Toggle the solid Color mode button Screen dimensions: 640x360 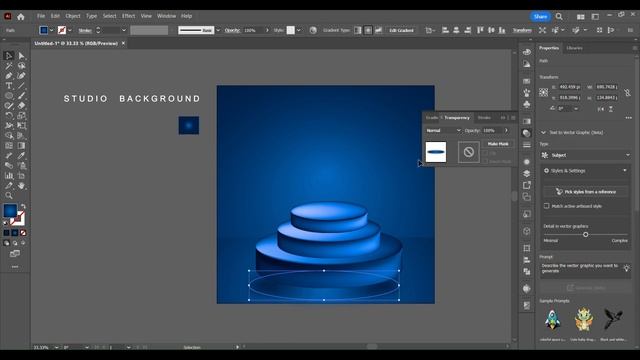point(6,233)
